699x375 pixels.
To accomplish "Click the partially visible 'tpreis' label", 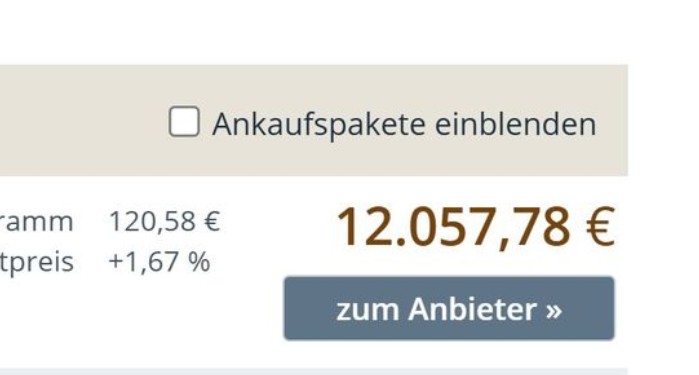I will click(37, 262).
